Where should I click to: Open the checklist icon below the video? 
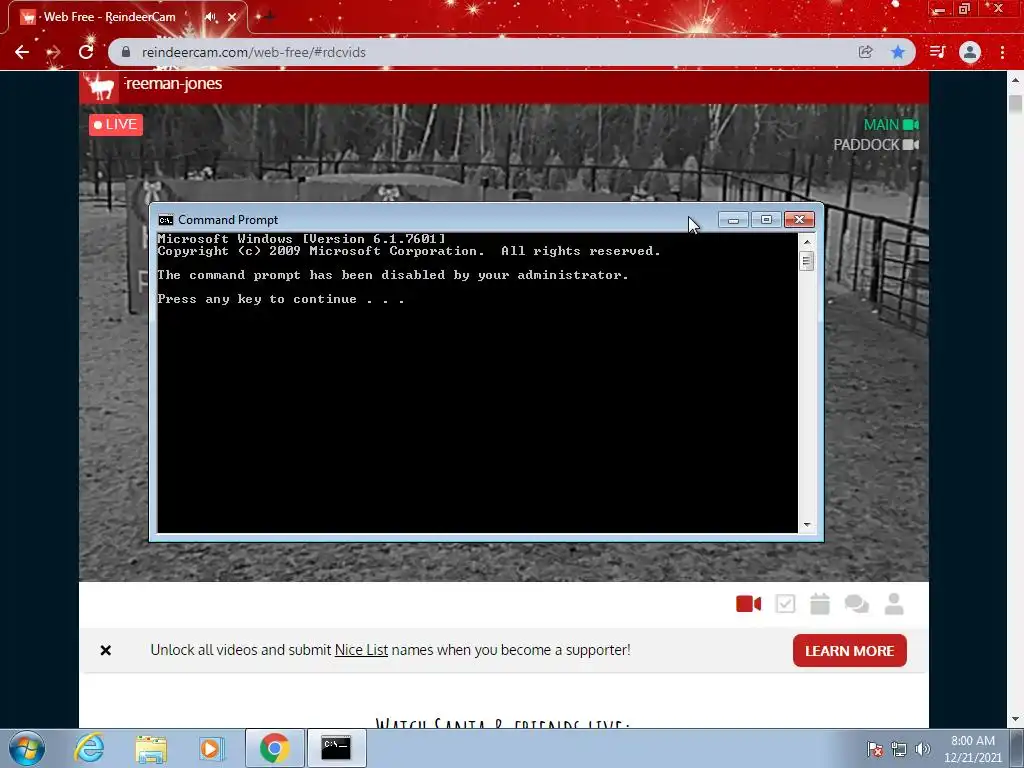[785, 603]
